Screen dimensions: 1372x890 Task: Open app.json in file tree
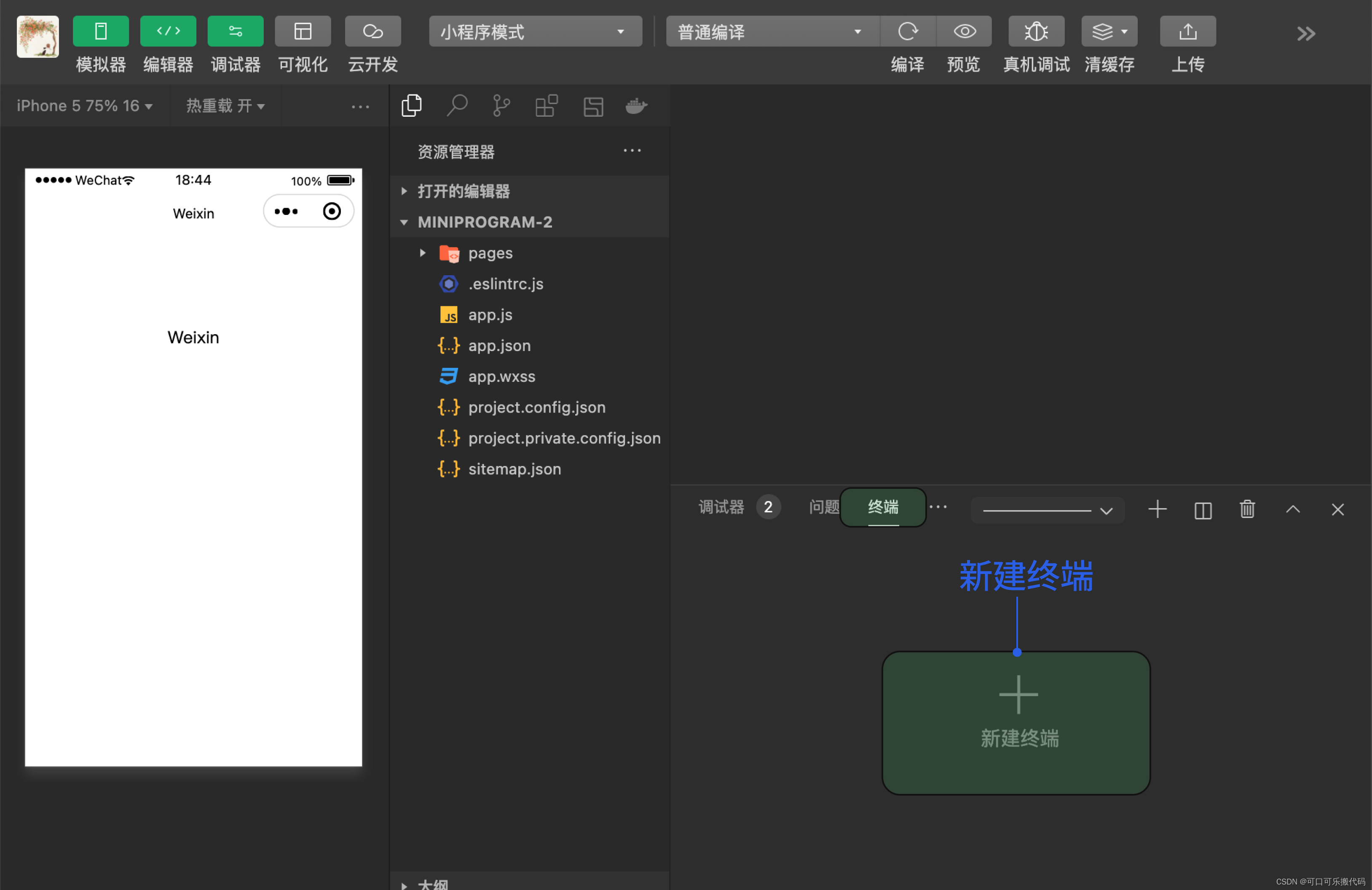(x=498, y=346)
